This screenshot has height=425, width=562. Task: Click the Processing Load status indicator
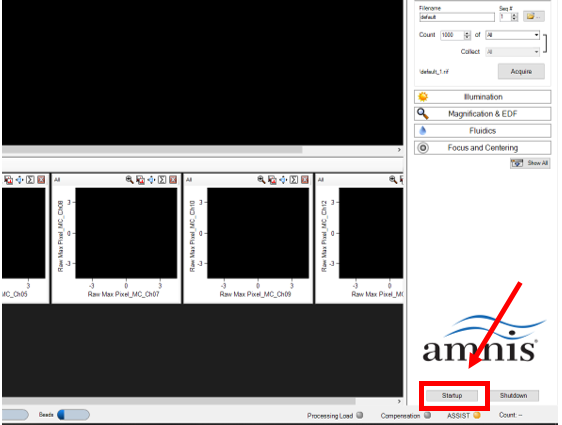pyautogui.click(x=359, y=415)
